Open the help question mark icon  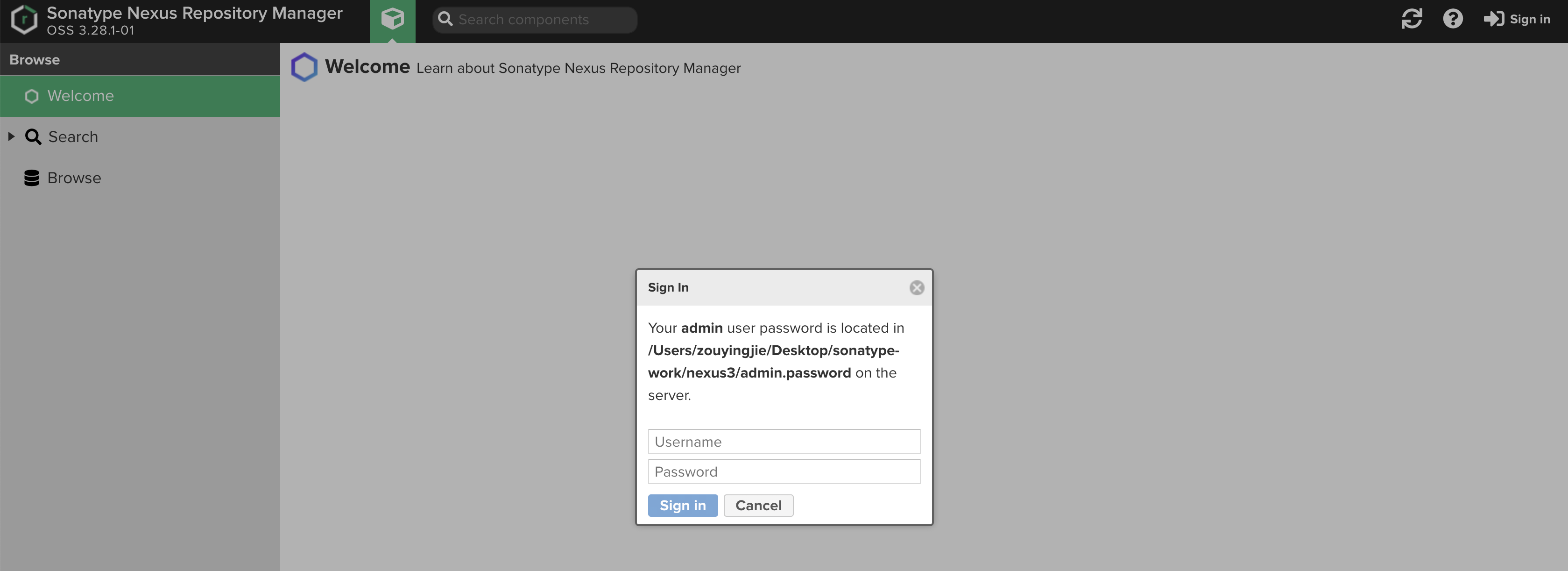click(x=1452, y=19)
